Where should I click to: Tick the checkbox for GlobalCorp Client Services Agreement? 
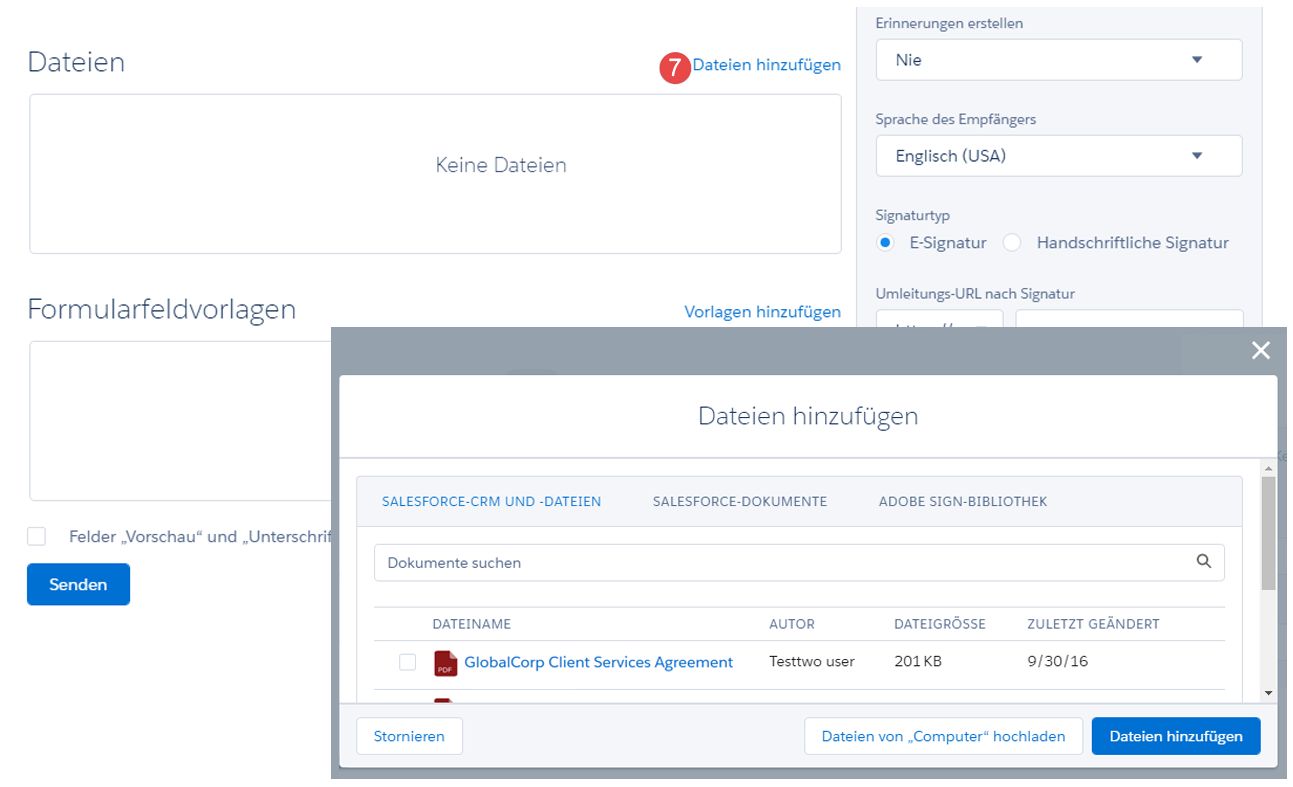pyautogui.click(x=407, y=662)
